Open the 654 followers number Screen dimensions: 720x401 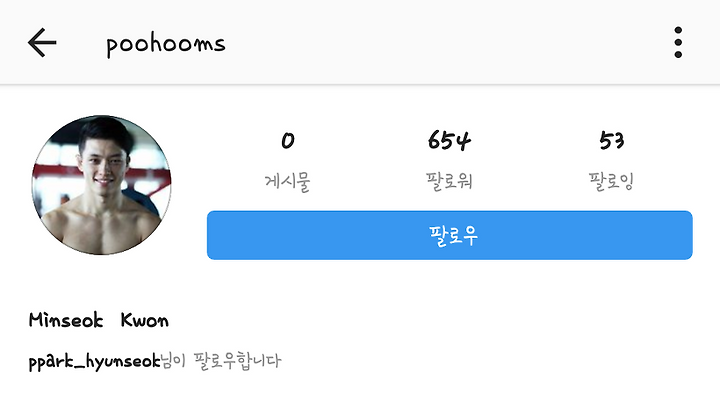coord(449,141)
